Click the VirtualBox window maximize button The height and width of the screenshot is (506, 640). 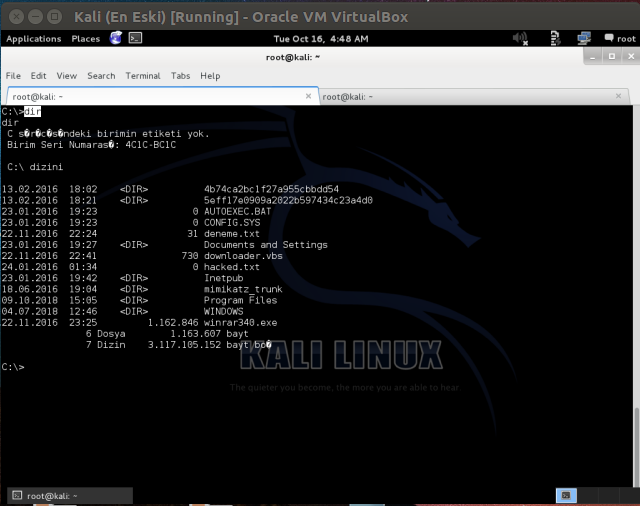[x=54, y=17]
